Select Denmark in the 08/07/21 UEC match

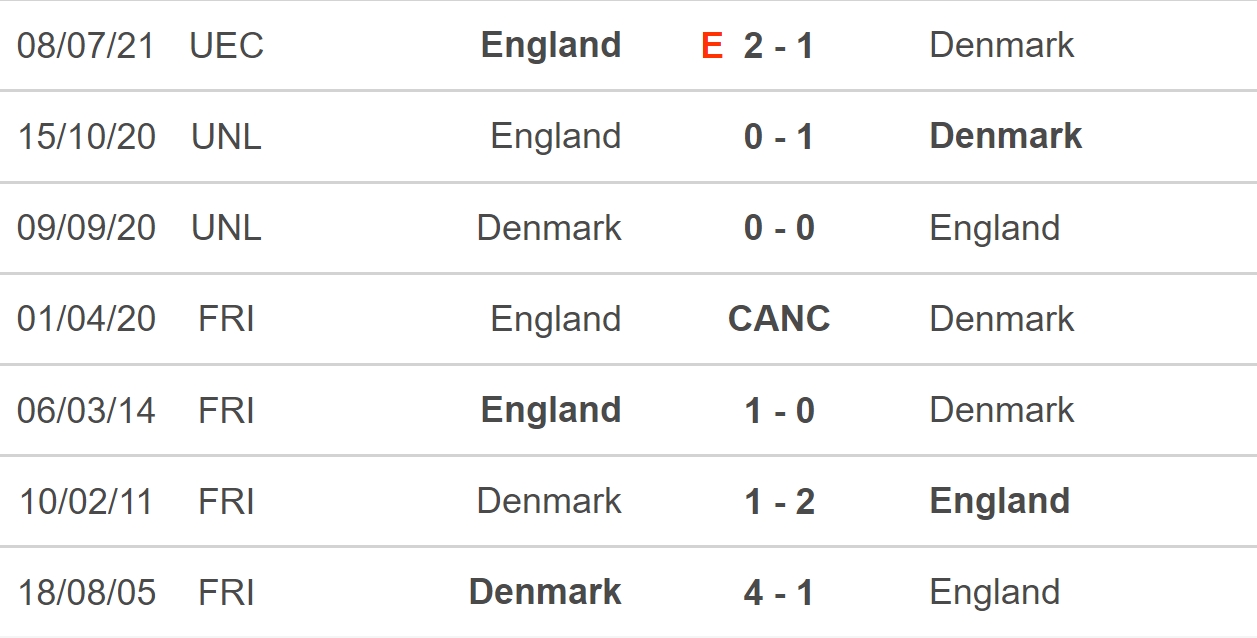tap(1002, 45)
